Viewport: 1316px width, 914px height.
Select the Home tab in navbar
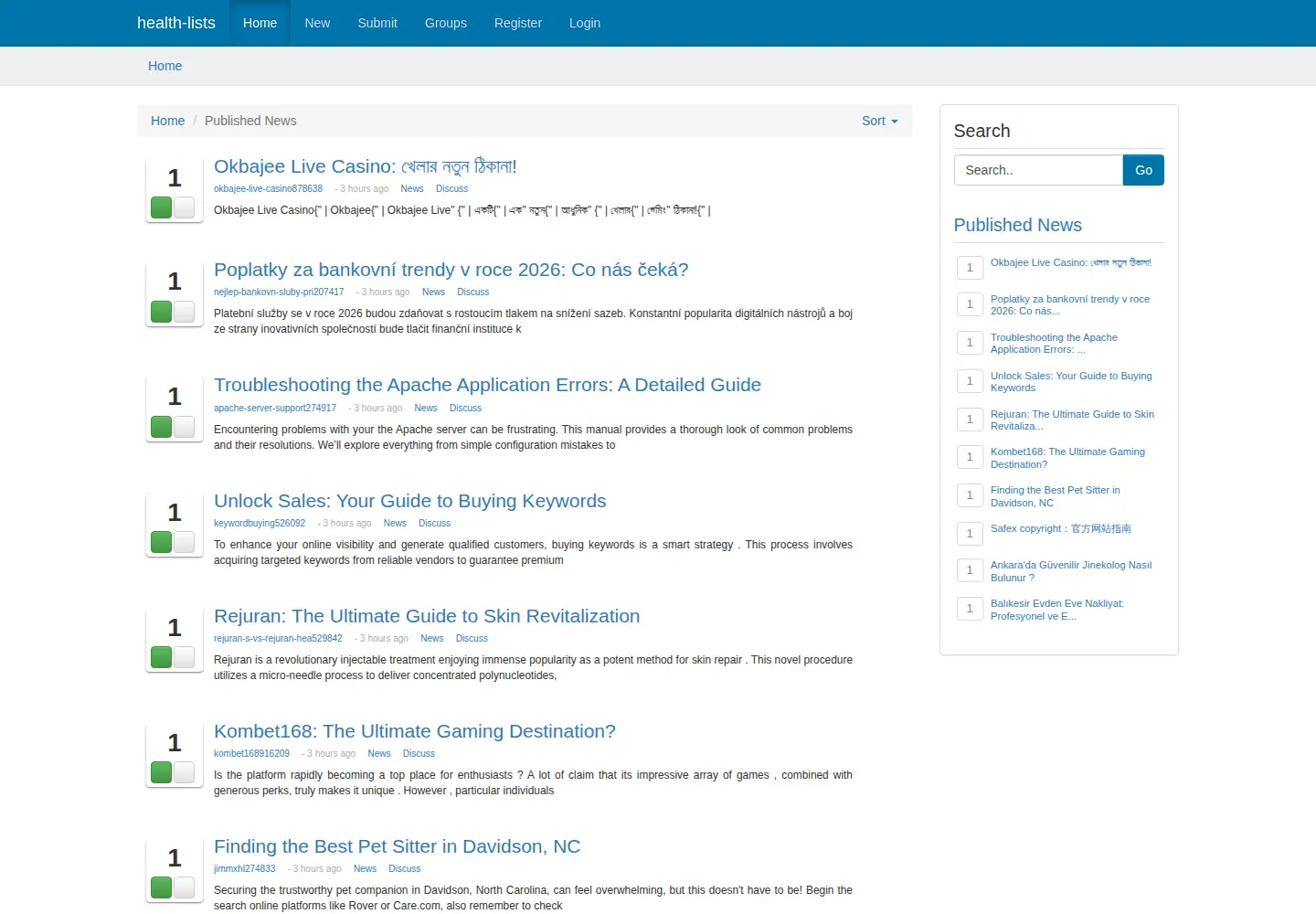pyautogui.click(x=260, y=23)
